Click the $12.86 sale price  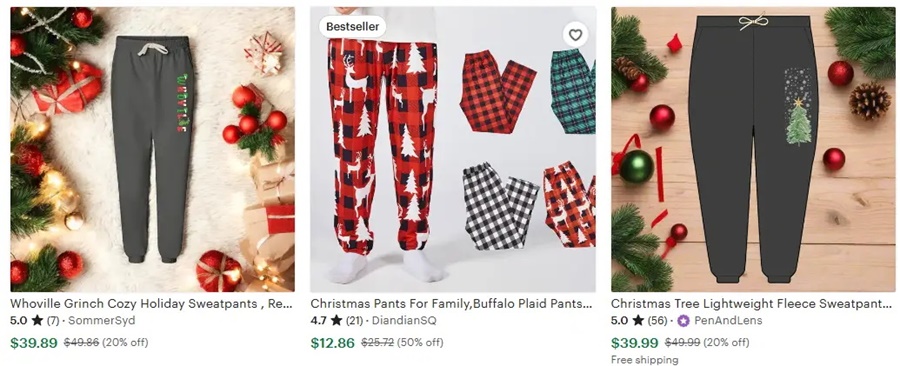pos(333,343)
